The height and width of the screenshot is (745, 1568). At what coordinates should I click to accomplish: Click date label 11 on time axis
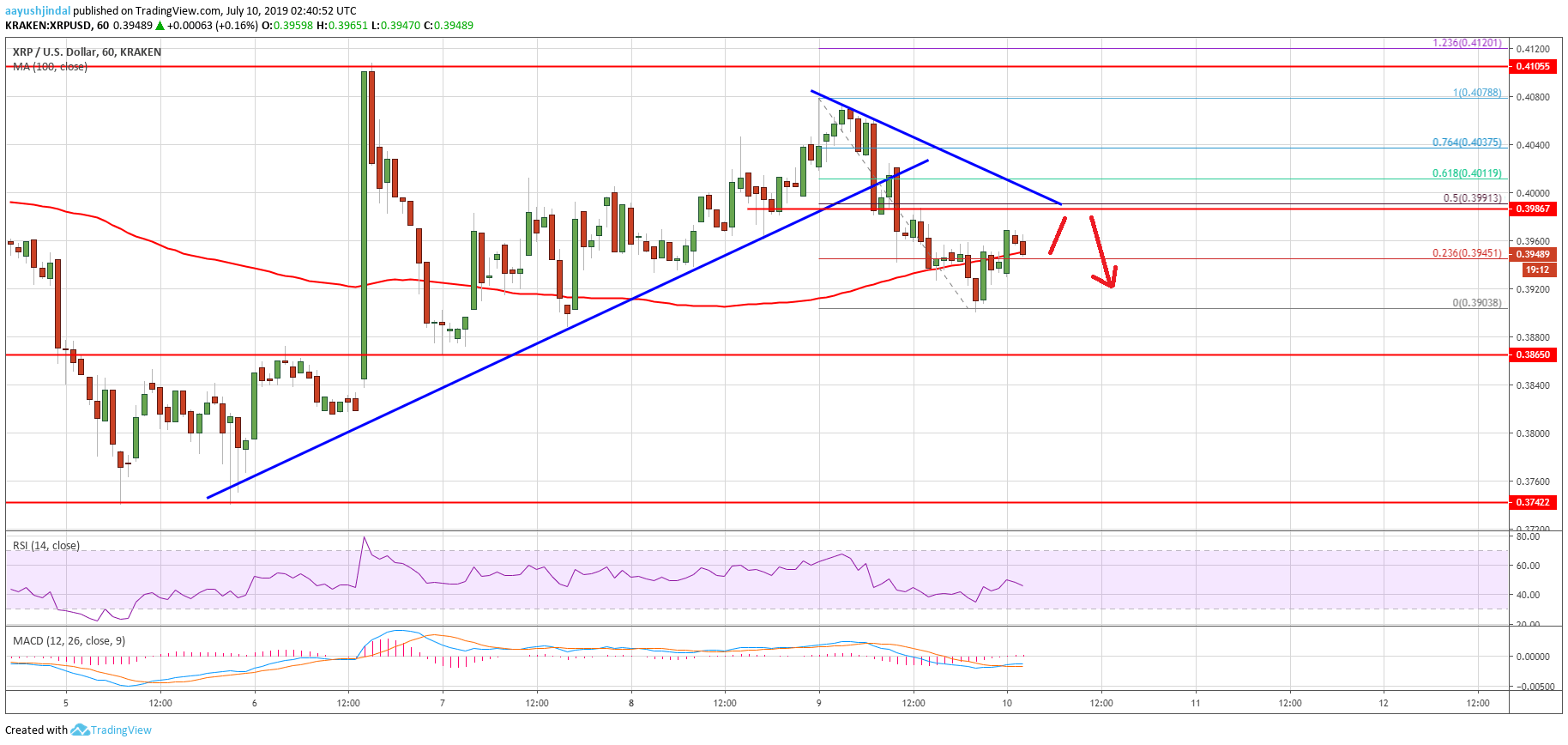(x=1196, y=703)
